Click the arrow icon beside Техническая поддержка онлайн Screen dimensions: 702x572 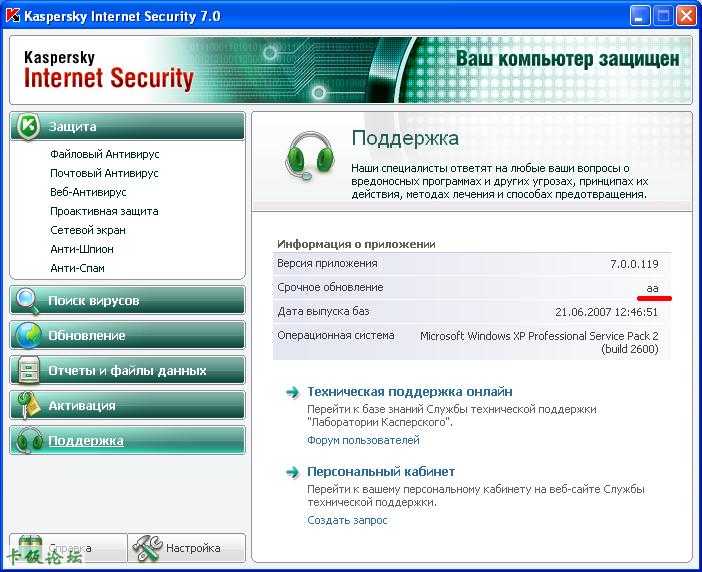coord(293,393)
